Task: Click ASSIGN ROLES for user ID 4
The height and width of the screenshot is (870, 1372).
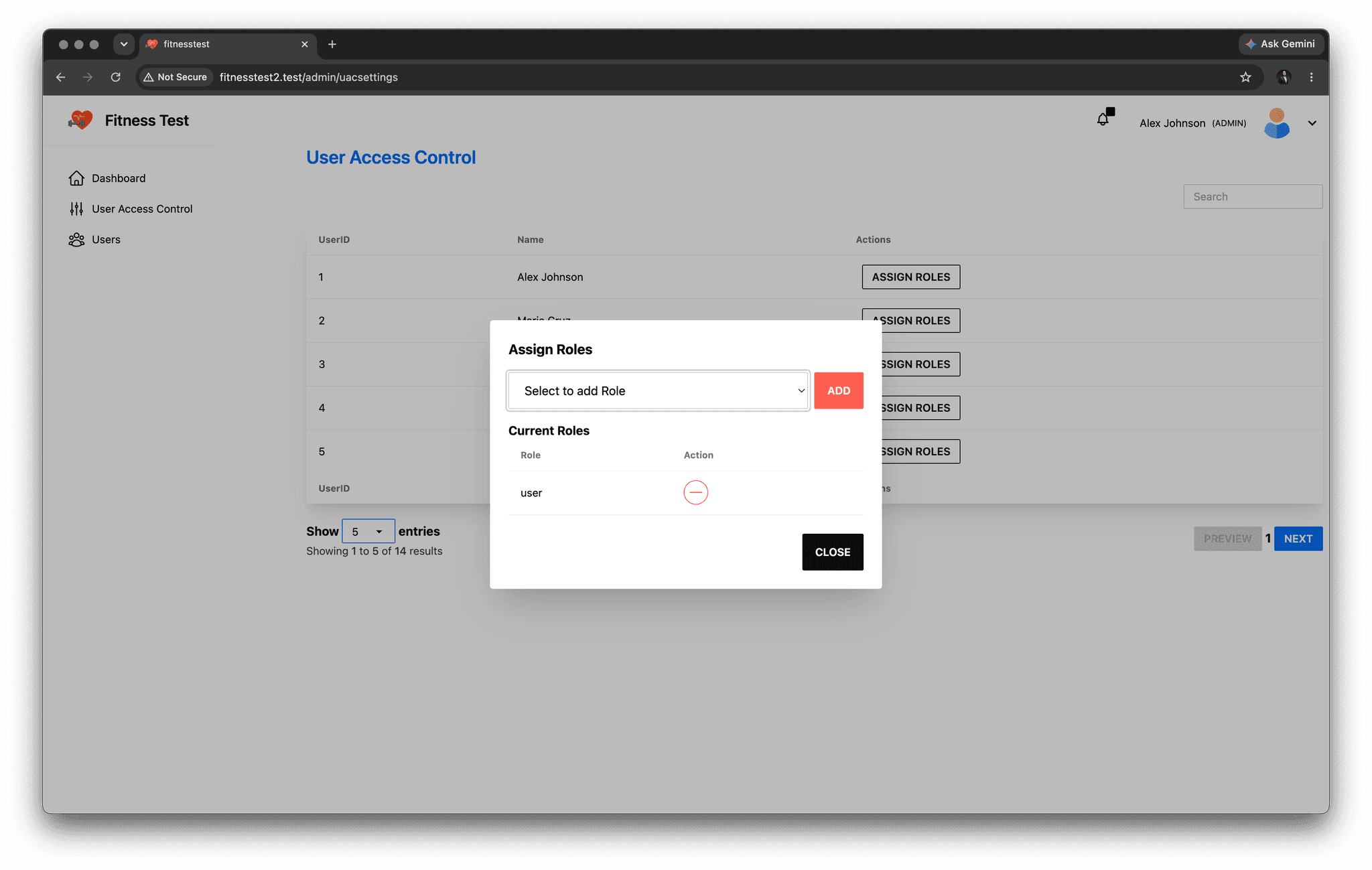Action: pos(920,408)
